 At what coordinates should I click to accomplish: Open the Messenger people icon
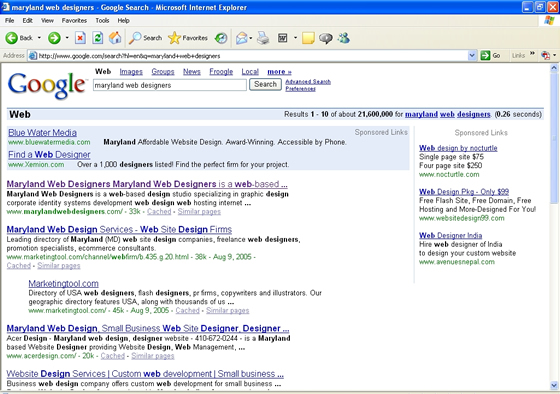click(344, 38)
